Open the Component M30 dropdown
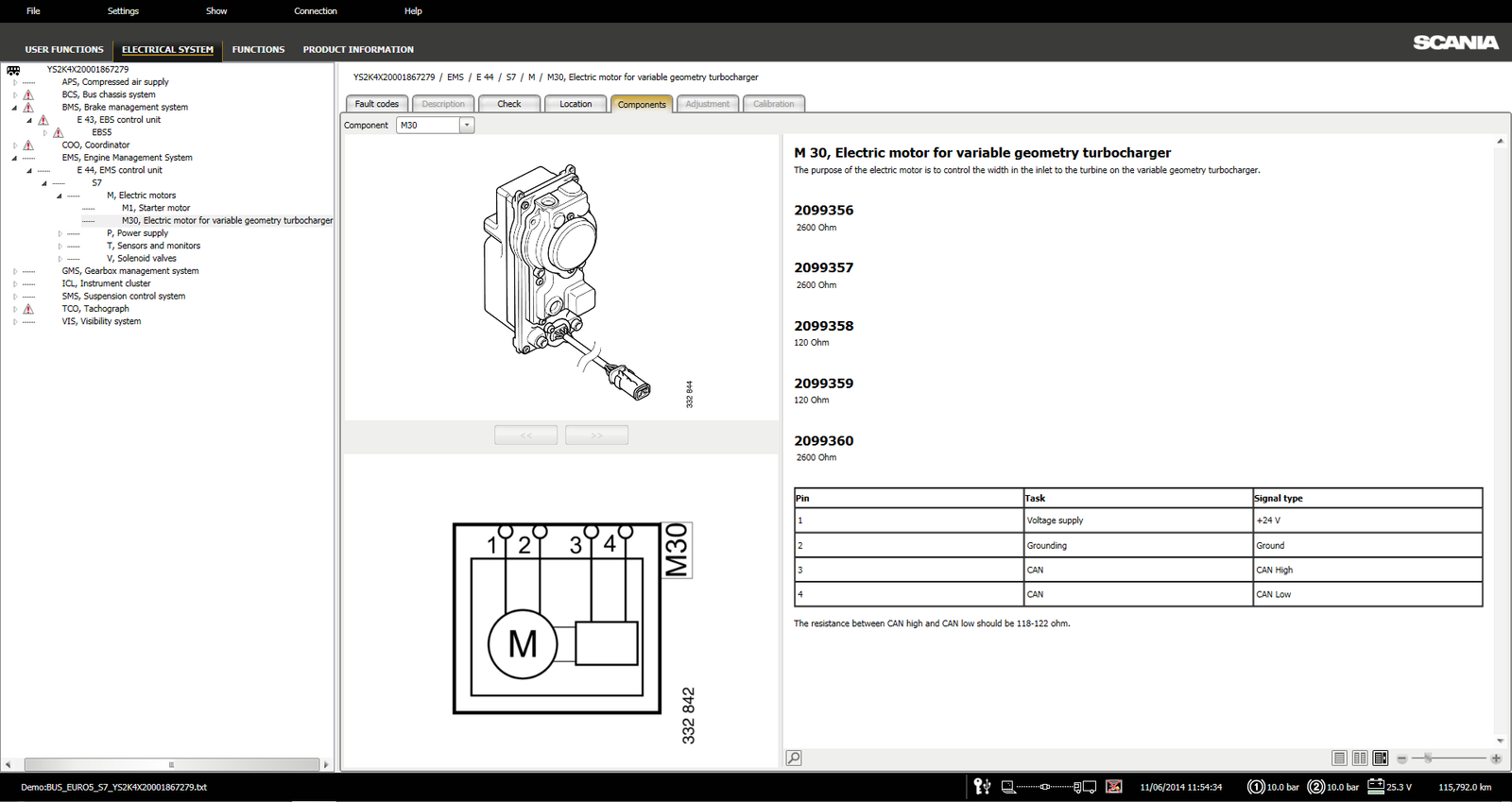Screen dimensions: 1512x802 (x=466, y=125)
